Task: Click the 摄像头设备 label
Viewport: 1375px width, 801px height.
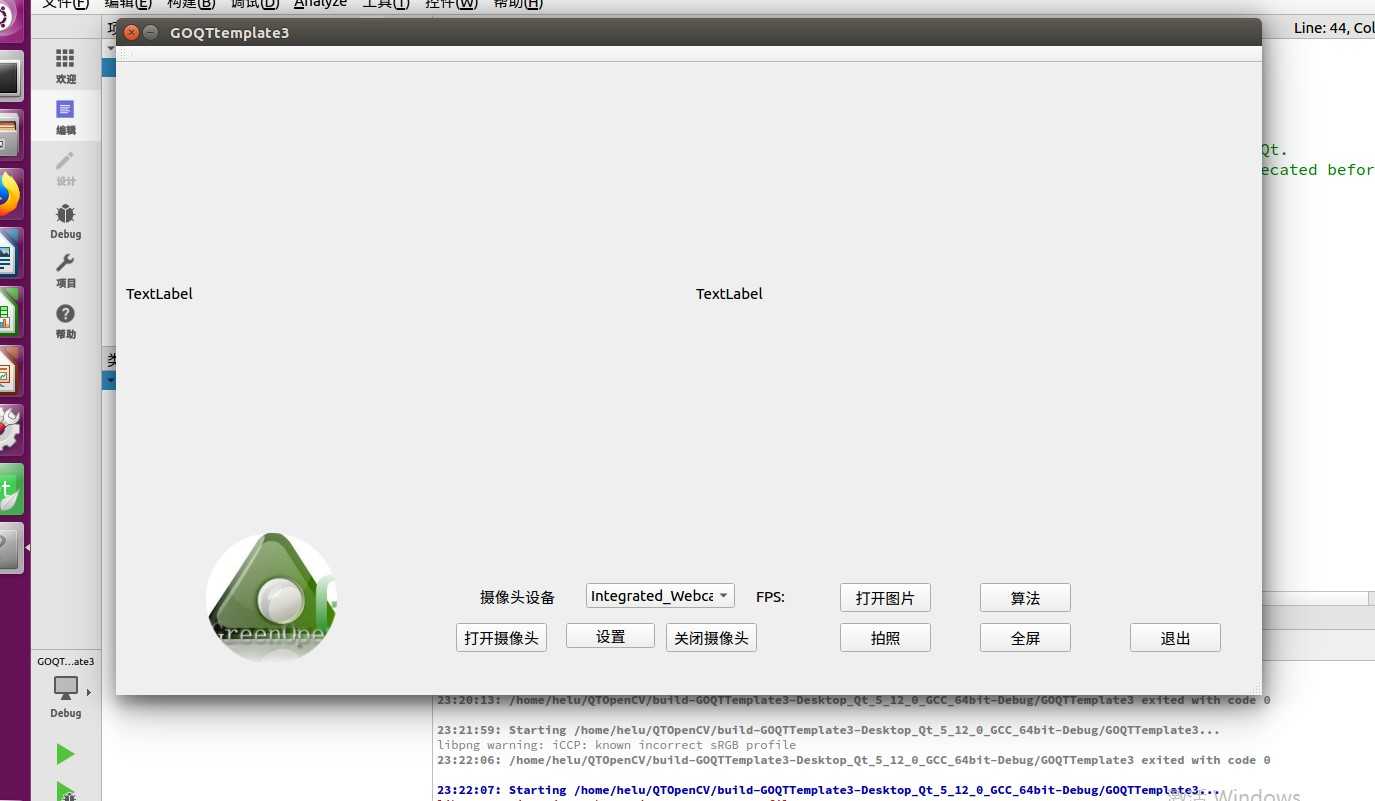Action: (517, 597)
